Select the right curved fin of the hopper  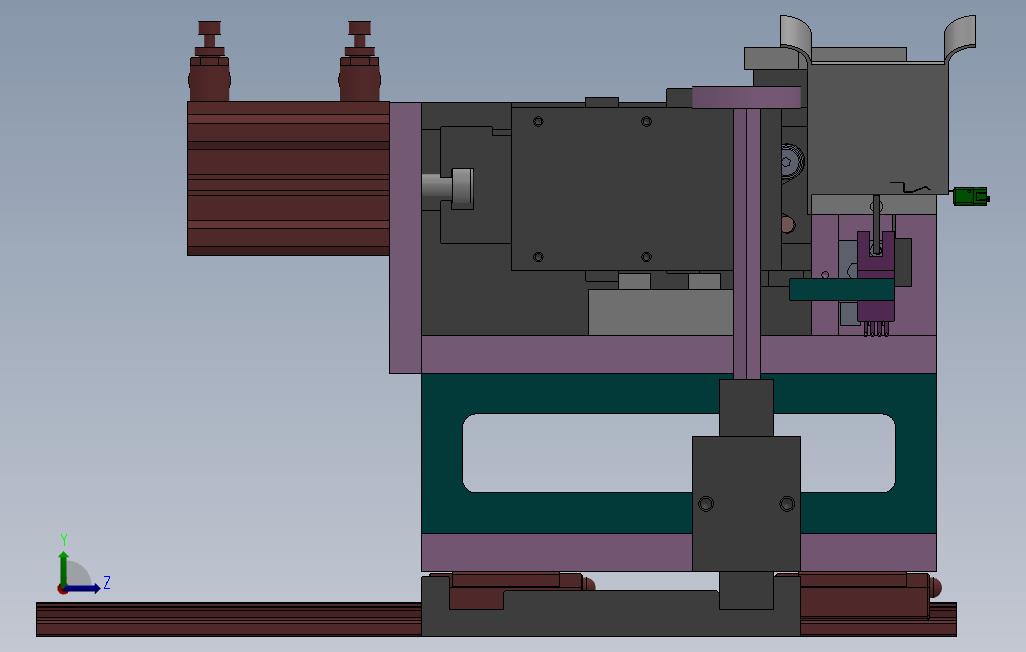click(x=959, y=39)
